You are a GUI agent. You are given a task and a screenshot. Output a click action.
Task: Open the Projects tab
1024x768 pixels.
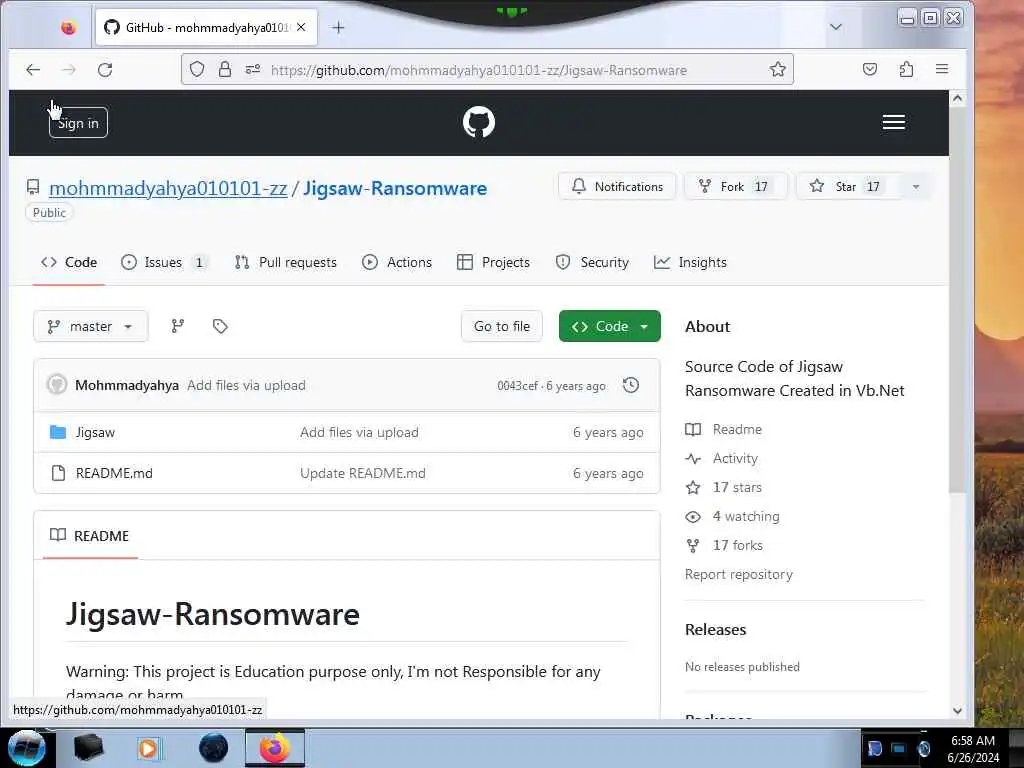coord(494,263)
